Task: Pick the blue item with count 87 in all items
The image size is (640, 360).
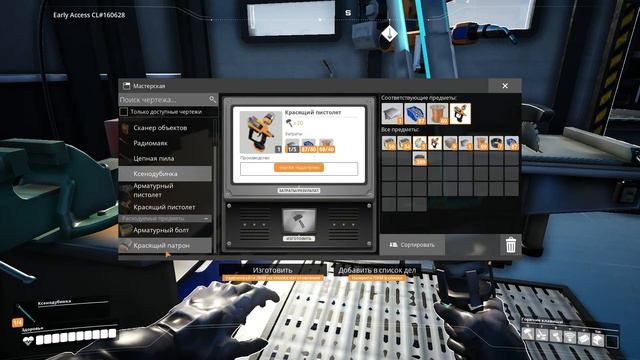Action: [512, 143]
